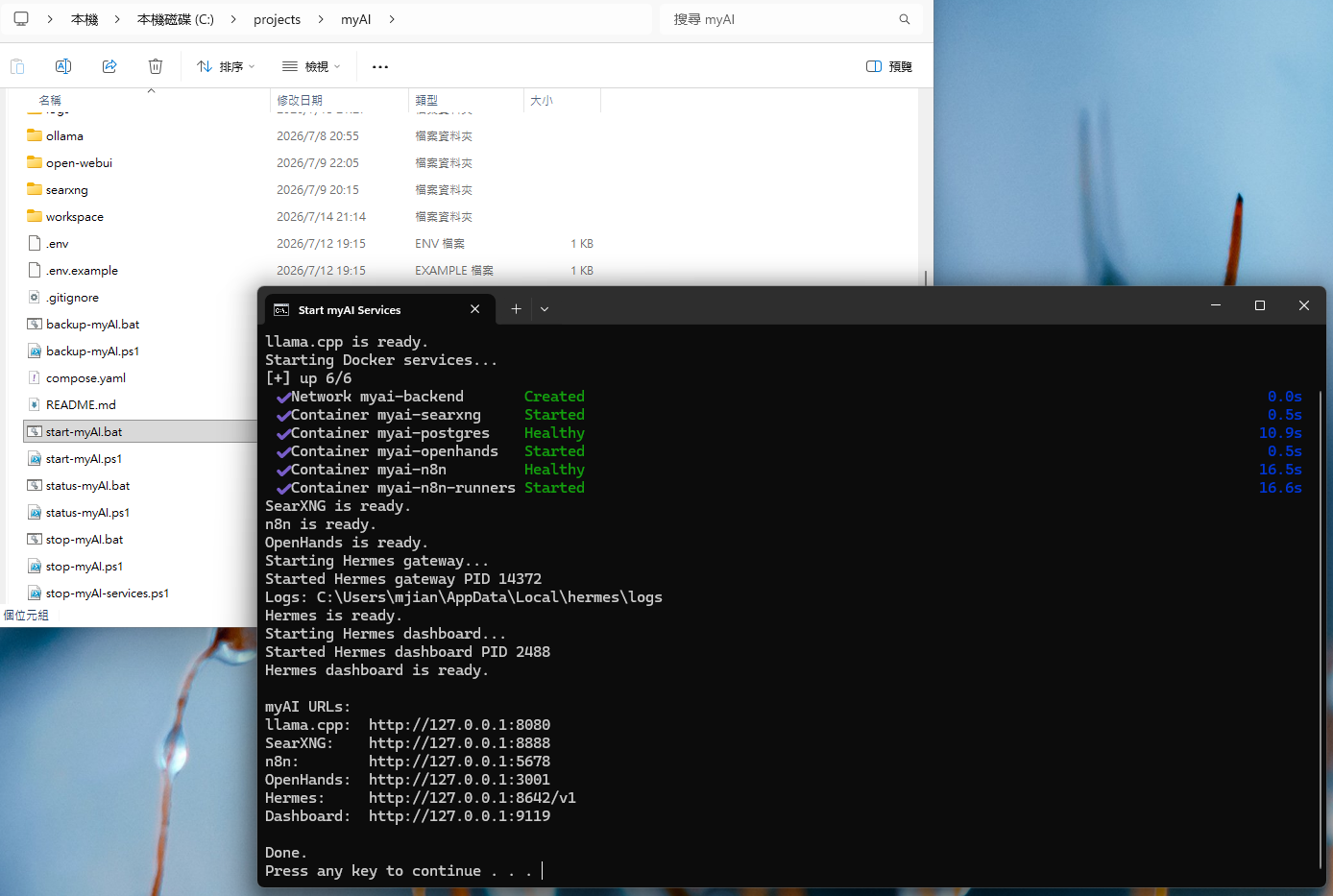This screenshot has height=896, width=1333.
Task: Select the open-webui folder icon
Action: tap(35, 162)
